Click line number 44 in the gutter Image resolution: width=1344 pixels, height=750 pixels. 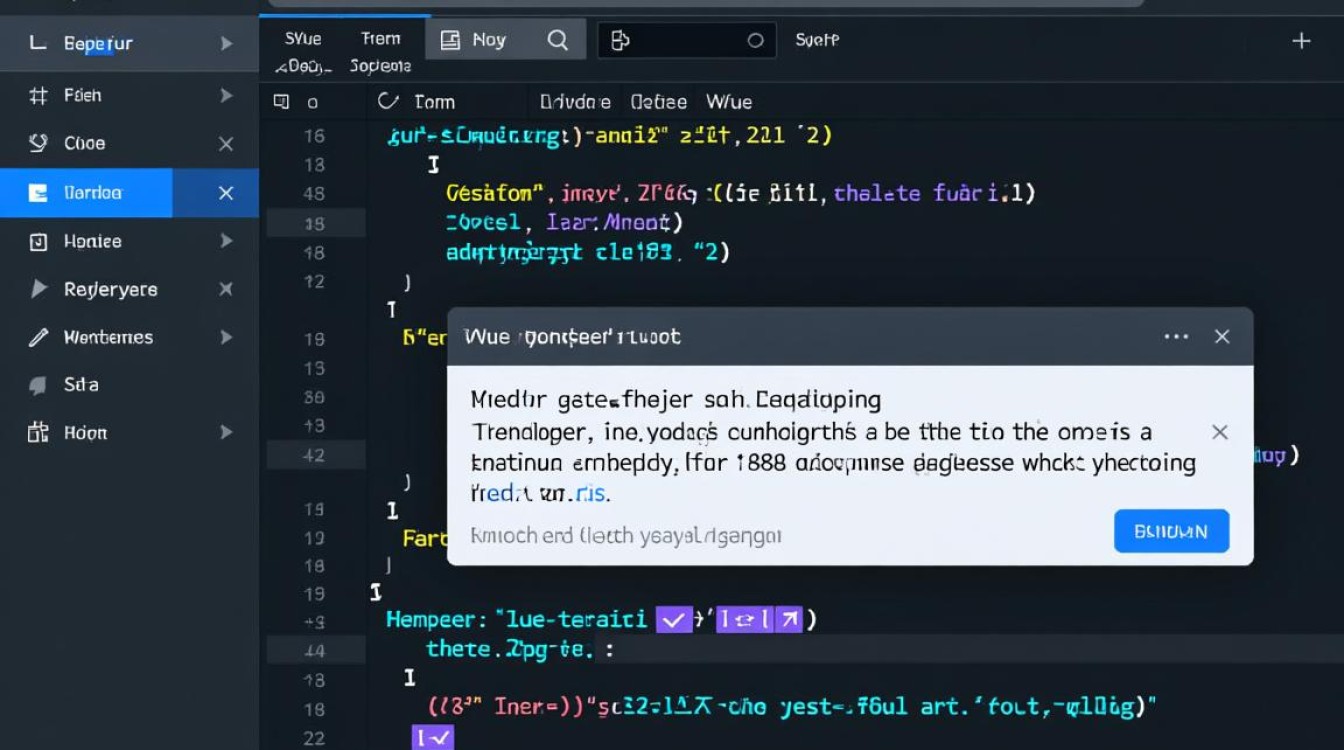tap(314, 651)
